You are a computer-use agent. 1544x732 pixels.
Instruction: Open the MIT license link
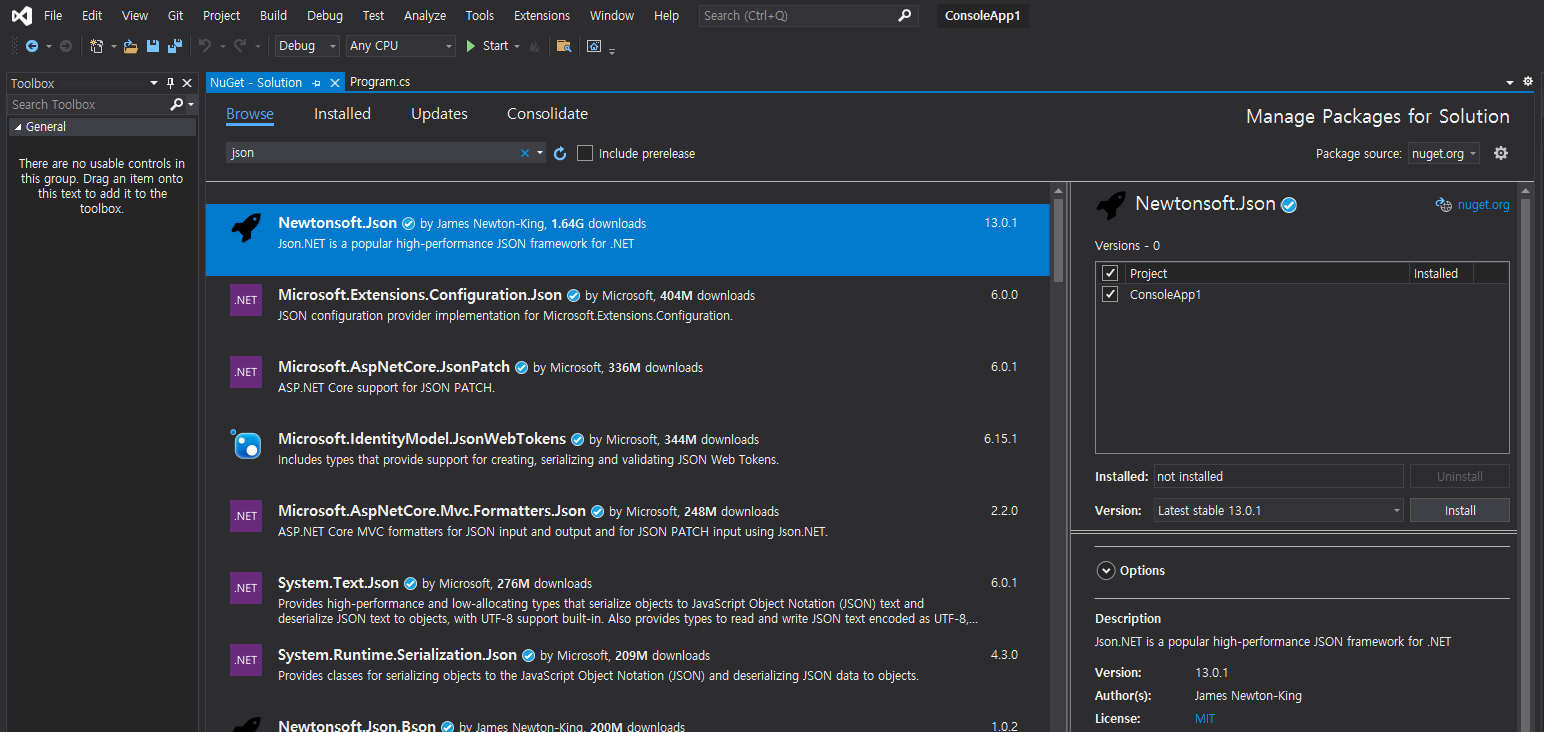point(1205,718)
